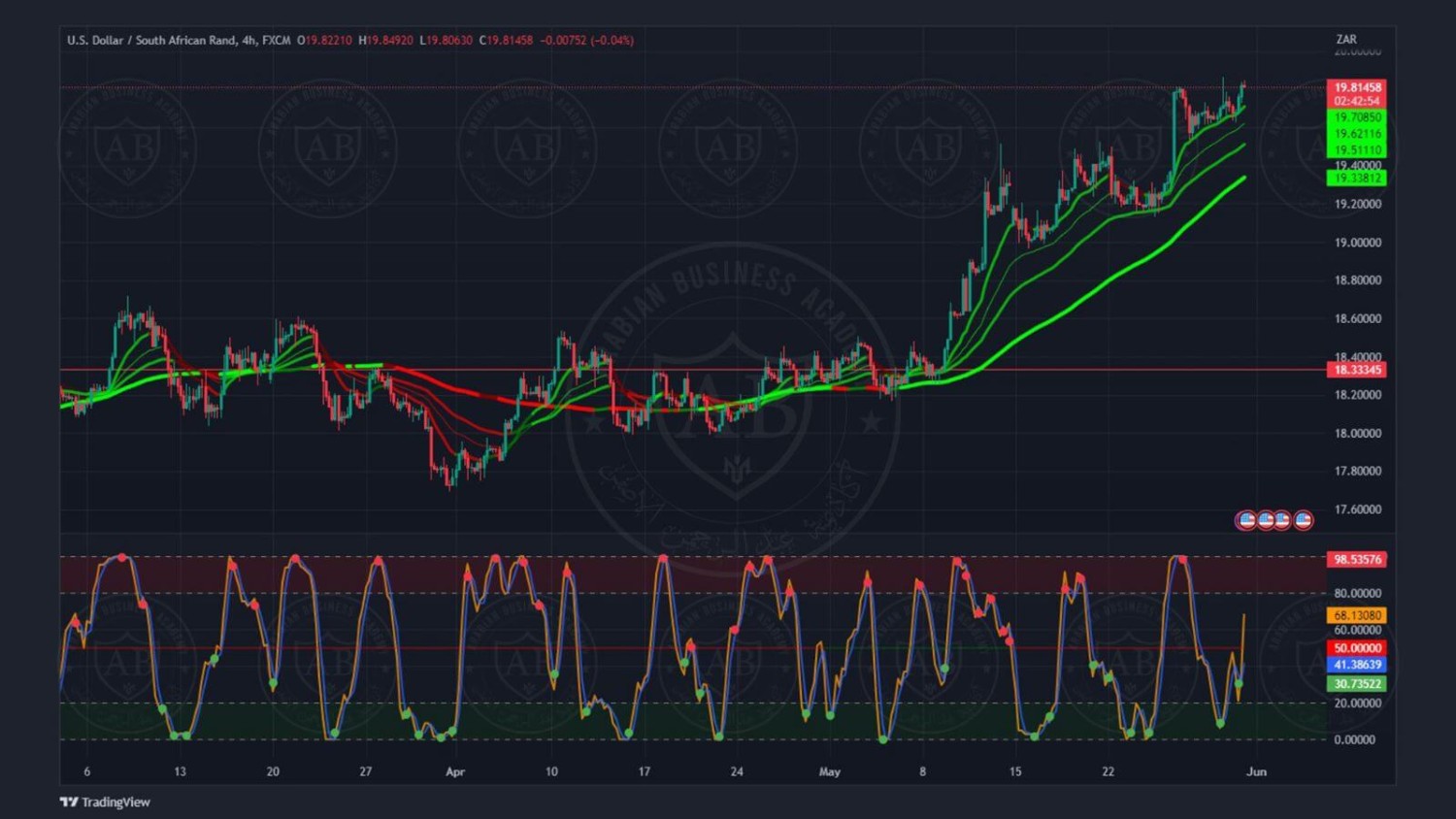Click the green 19.62116 moving average label
This screenshot has height=819, width=1456.
coord(1357,134)
